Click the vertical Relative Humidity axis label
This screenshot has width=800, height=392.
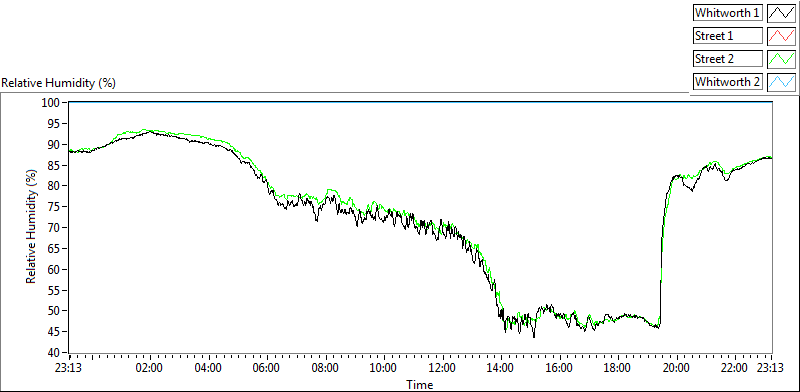point(32,228)
